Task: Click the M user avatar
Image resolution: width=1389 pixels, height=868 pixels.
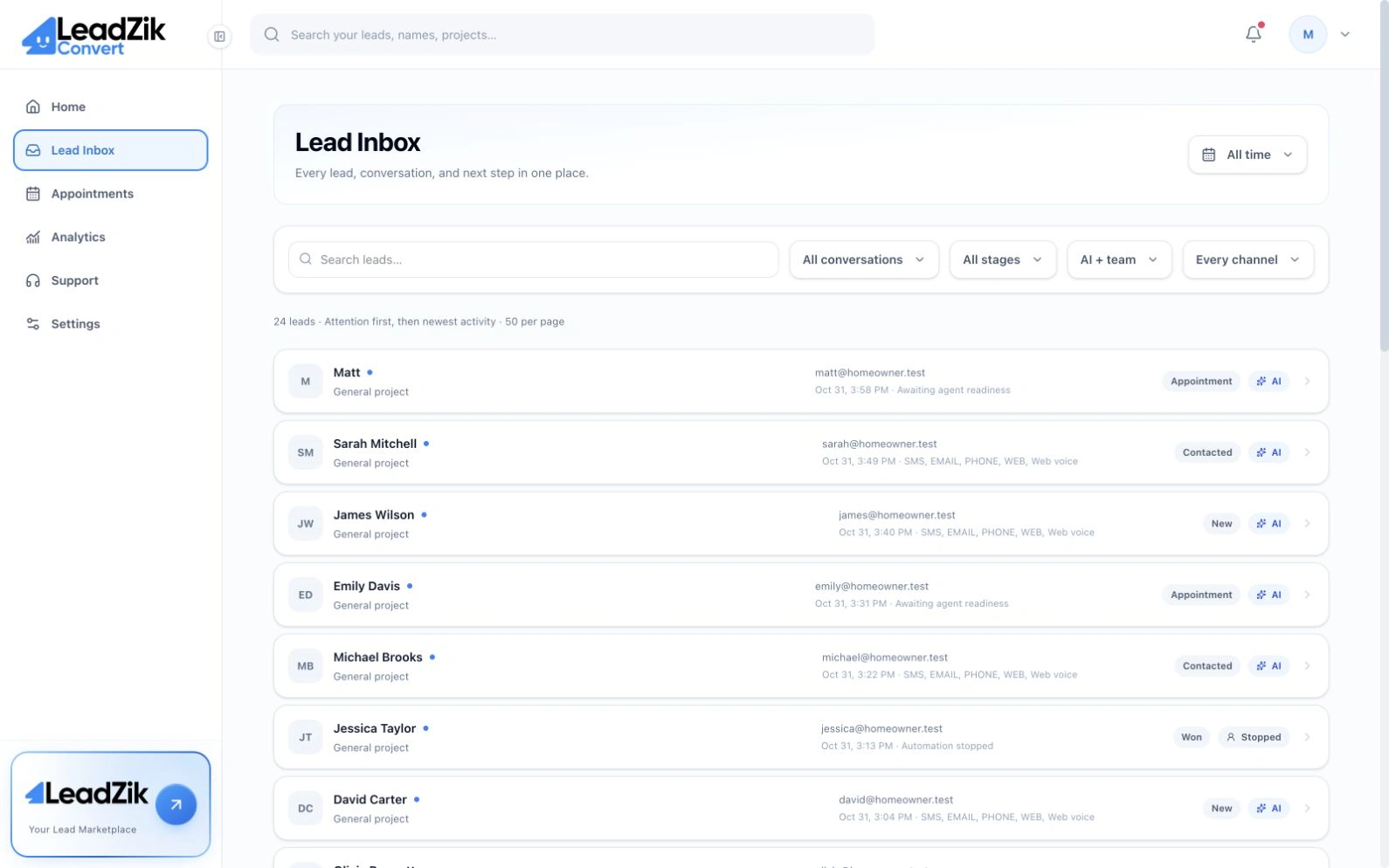Action: click(x=1308, y=35)
